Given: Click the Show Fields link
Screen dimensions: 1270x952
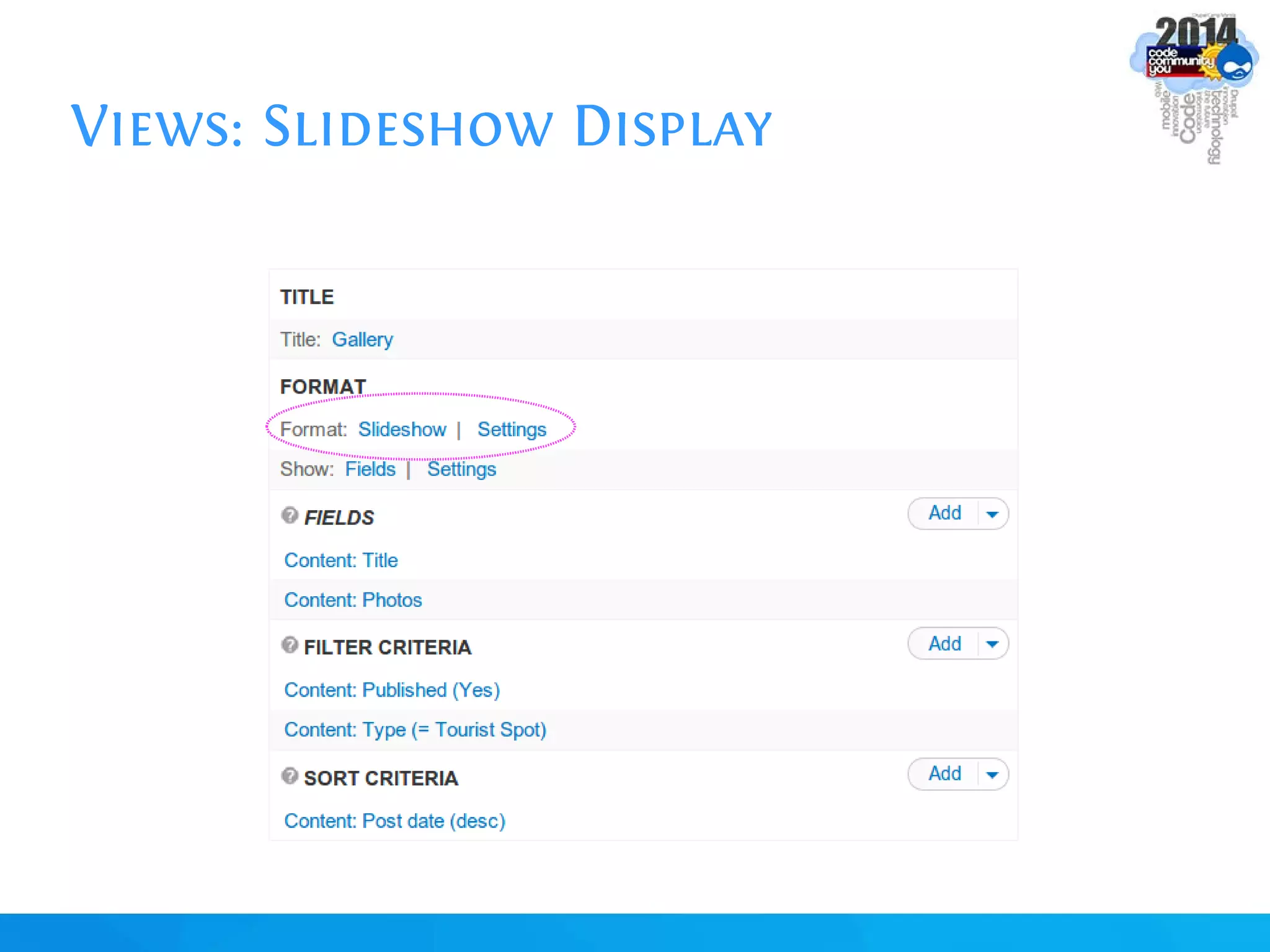Looking at the screenshot, I should click(370, 469).
